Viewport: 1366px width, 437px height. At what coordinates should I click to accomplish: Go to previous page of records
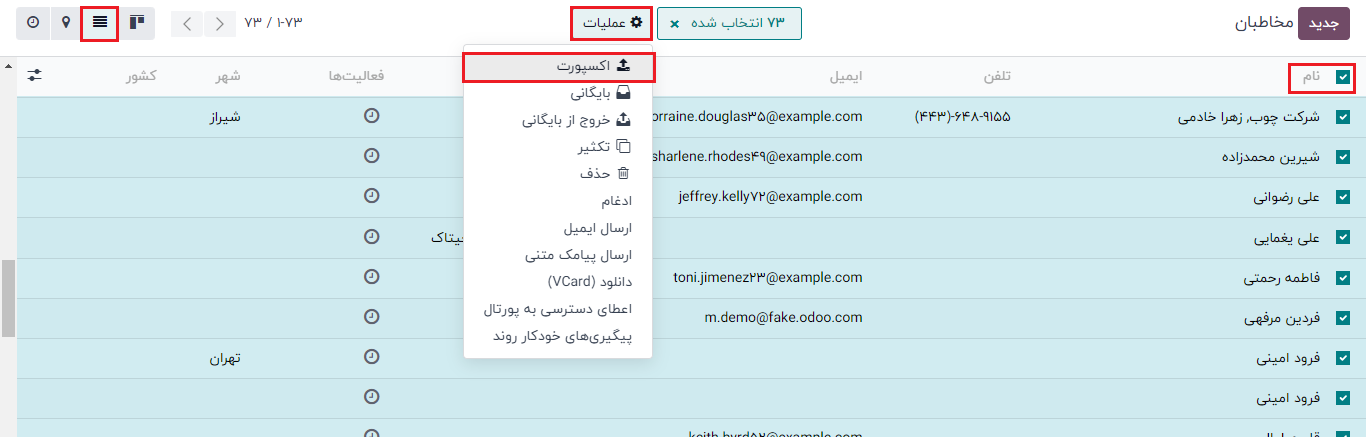pyautogui.click(x=188, y=23)
